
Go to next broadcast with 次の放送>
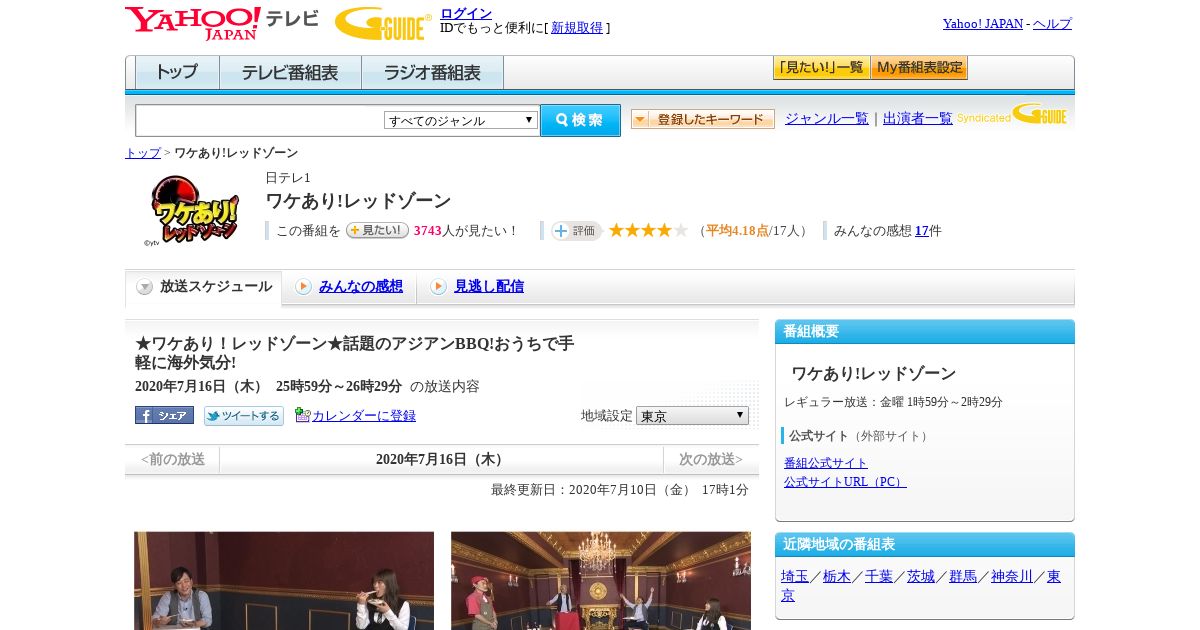coord(710,460)
